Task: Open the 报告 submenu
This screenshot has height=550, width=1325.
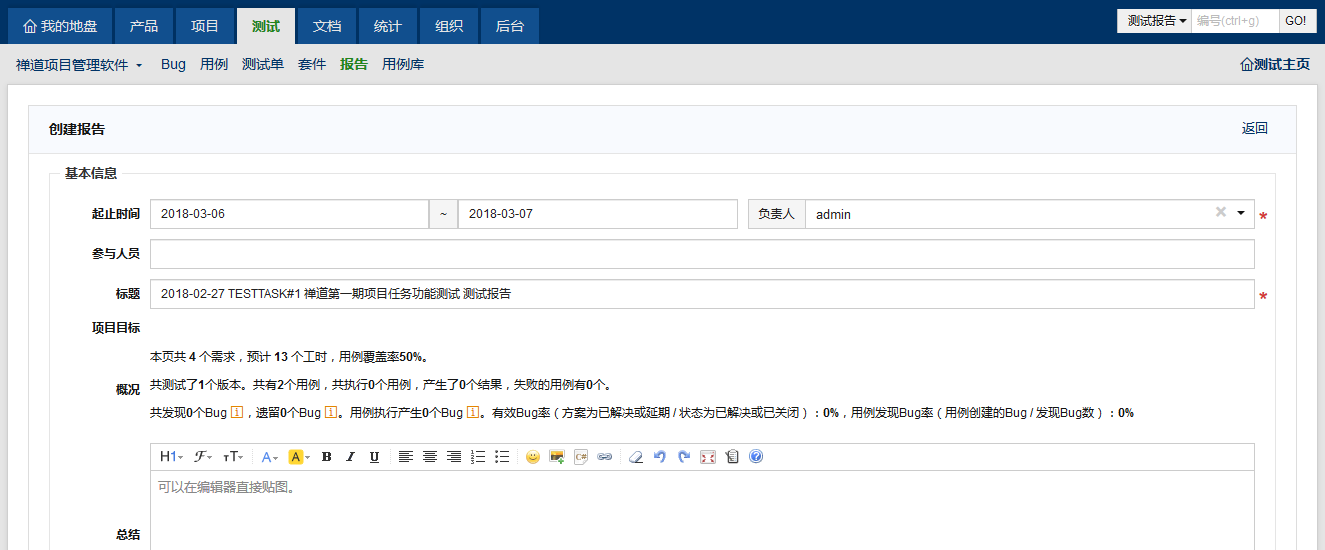Action: click(x=354, y=64)
